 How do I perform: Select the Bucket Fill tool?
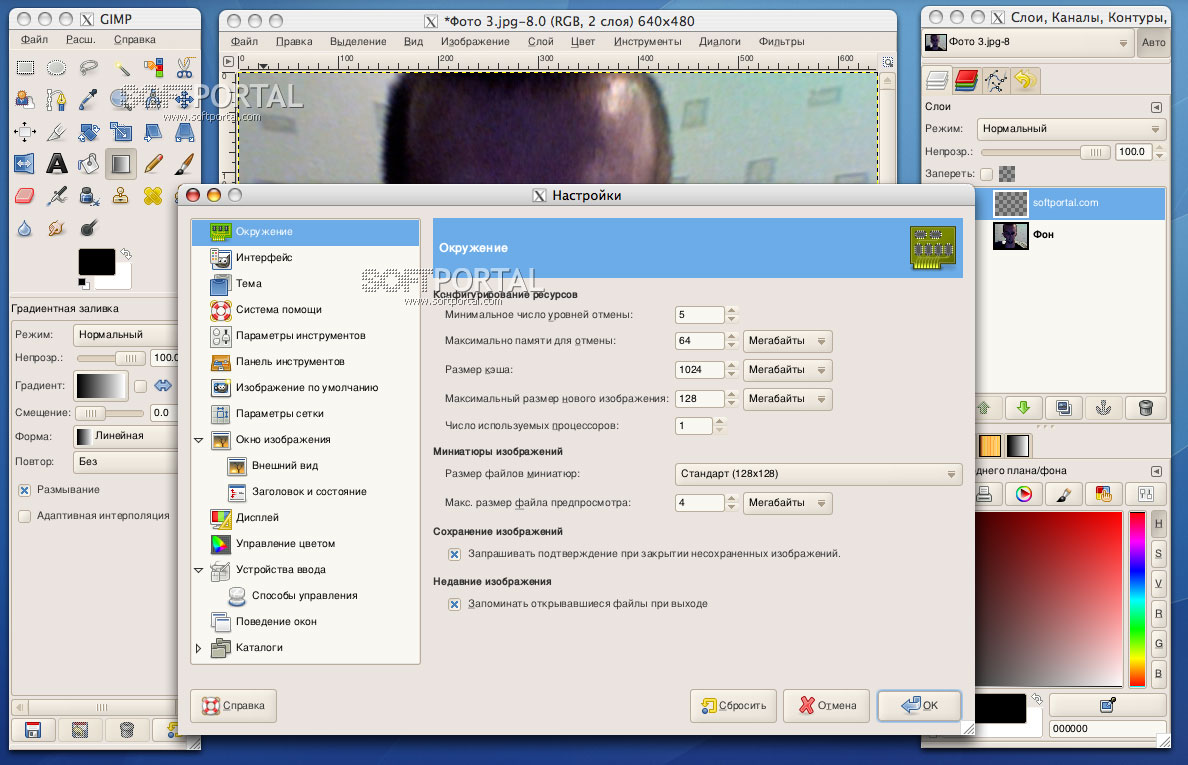(x=89, y=163)
